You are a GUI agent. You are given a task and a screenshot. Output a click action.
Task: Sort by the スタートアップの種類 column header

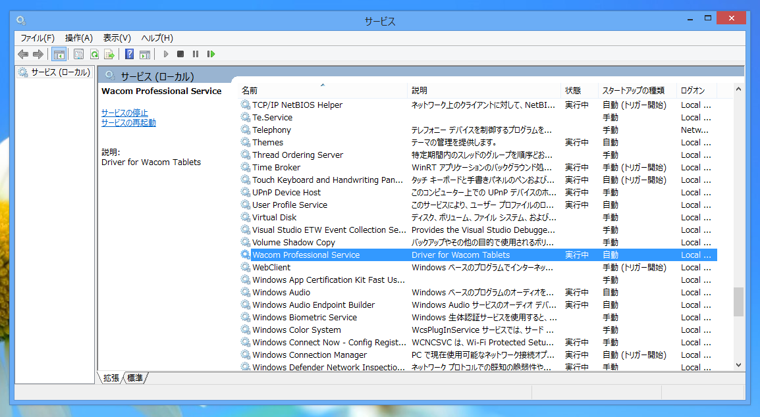(x=637, y=91)
